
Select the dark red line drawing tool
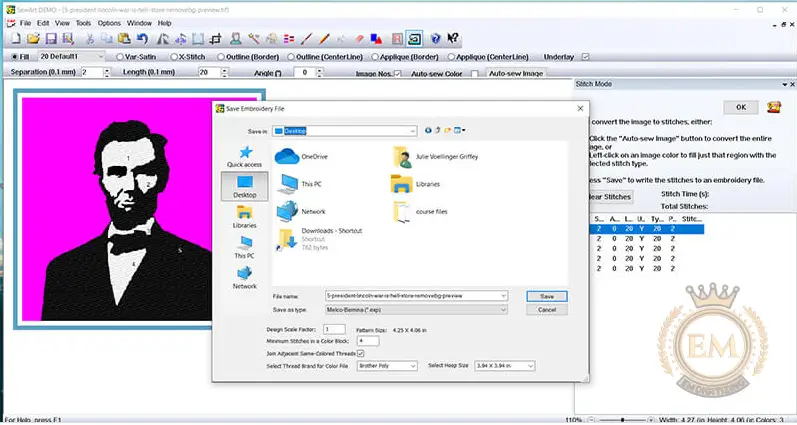tap(306, 39)
